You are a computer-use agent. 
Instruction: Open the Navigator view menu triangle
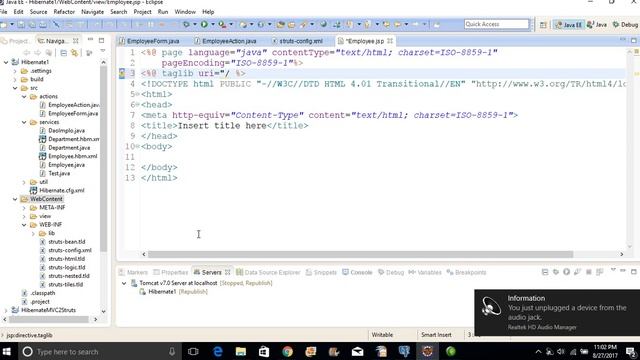103,51
